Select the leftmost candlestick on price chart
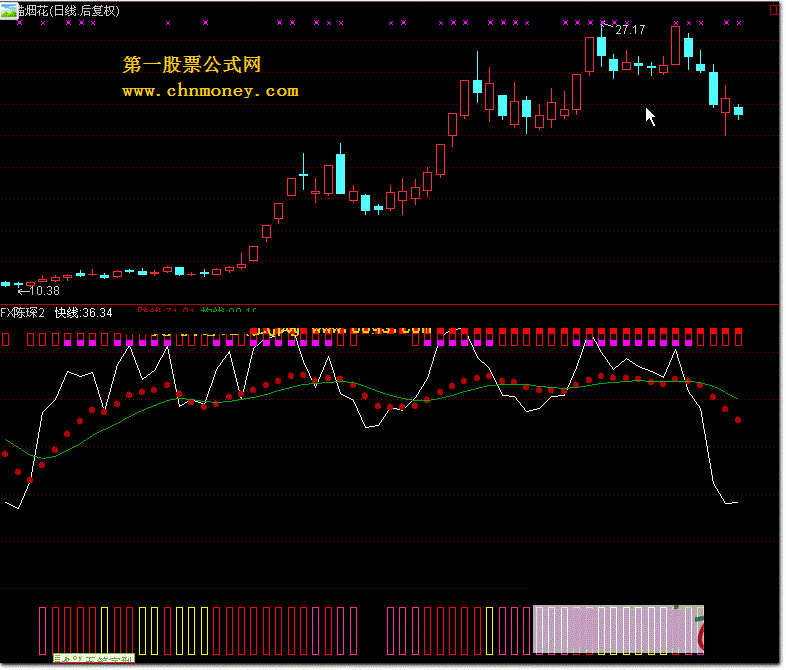Viewport: 786px width, 670px height. coord(6,284)
